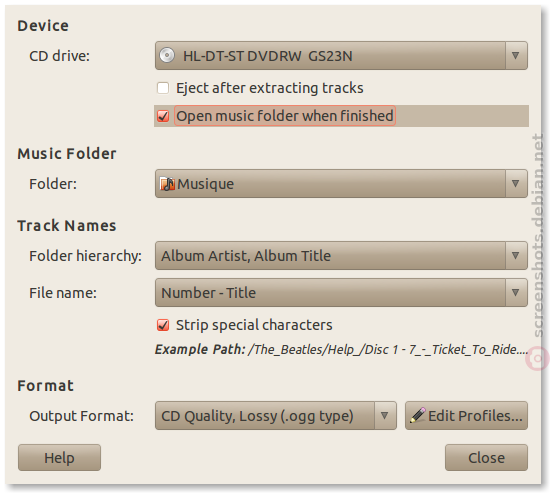The width and height of the screenshot is (550, 493).
Task: Click CD Quality, Lossy (.ogg type) combo
Action: click(276, 415)
